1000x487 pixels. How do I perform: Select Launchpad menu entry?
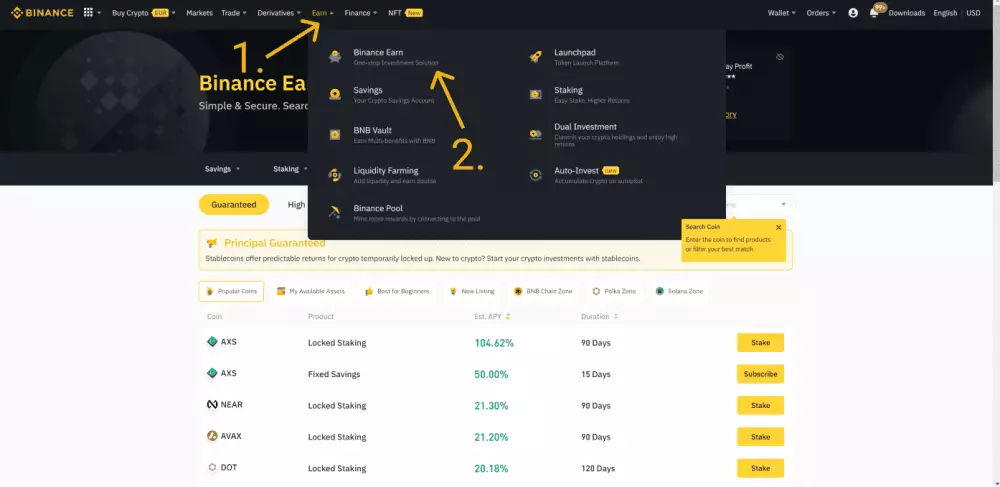pos(575,52)
